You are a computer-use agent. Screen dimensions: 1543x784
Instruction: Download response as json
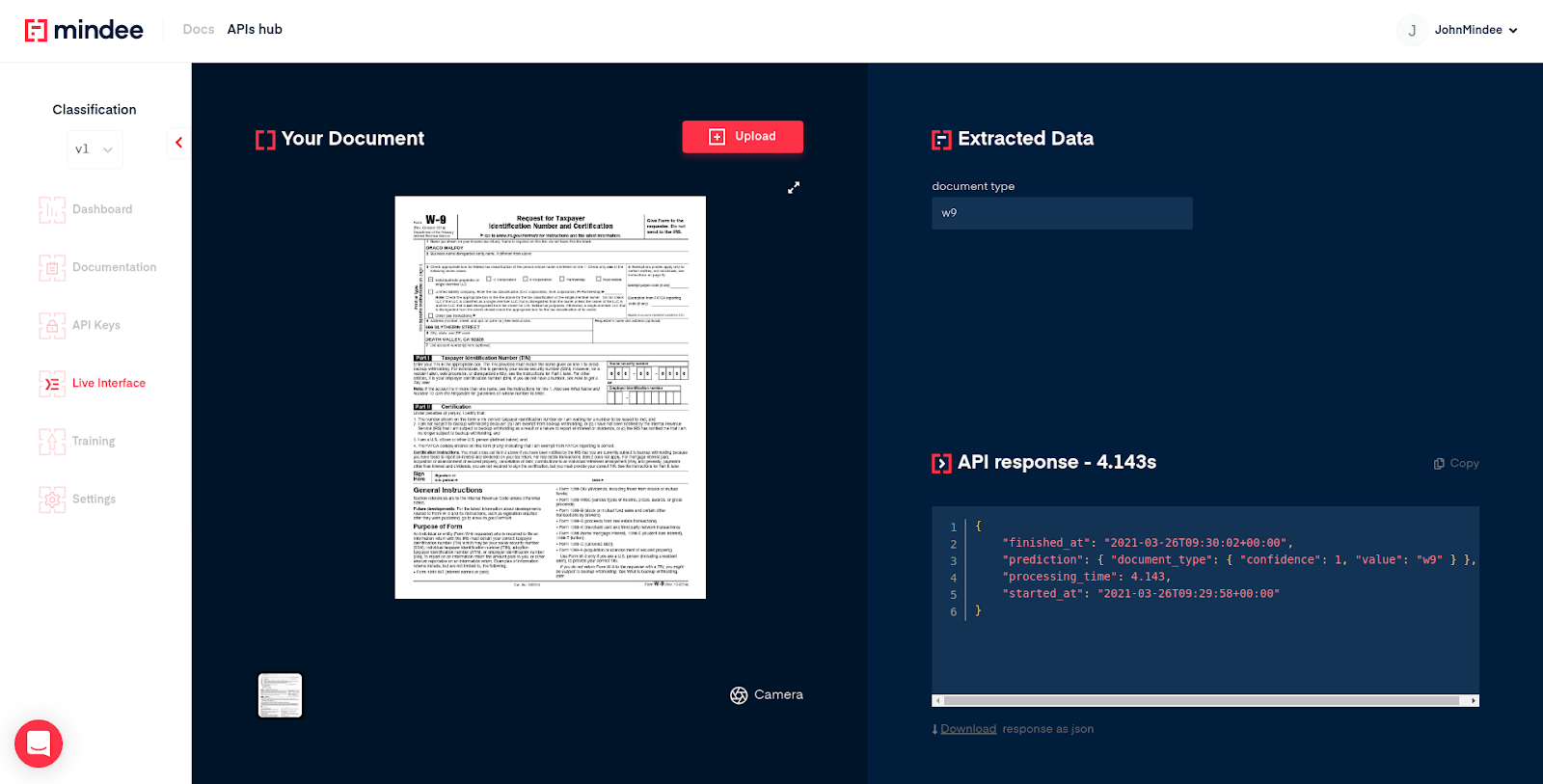click(968, 729)
